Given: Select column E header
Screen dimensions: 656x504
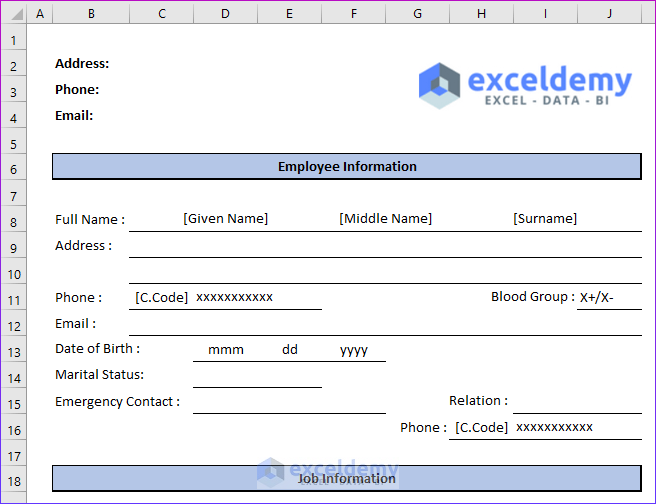Looking at the screenshot, I should tap(290, 14).
